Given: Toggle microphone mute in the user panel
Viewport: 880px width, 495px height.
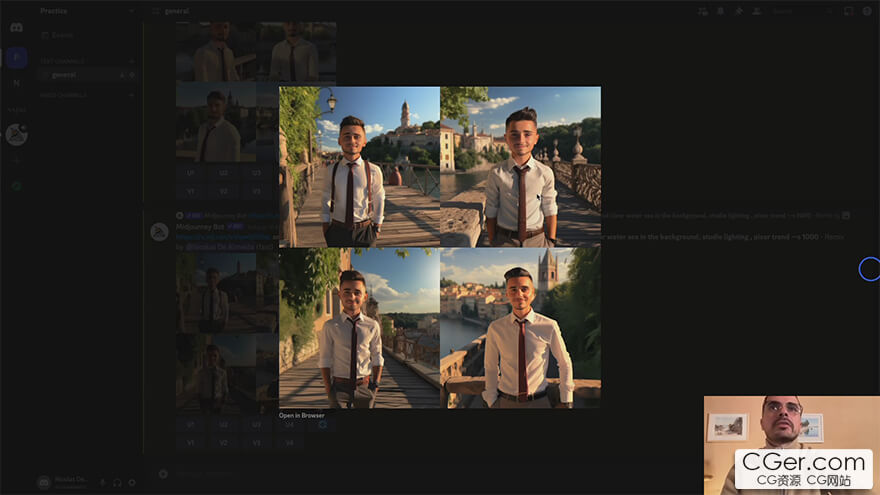Looking at the screenshot, I should point(103,482).
